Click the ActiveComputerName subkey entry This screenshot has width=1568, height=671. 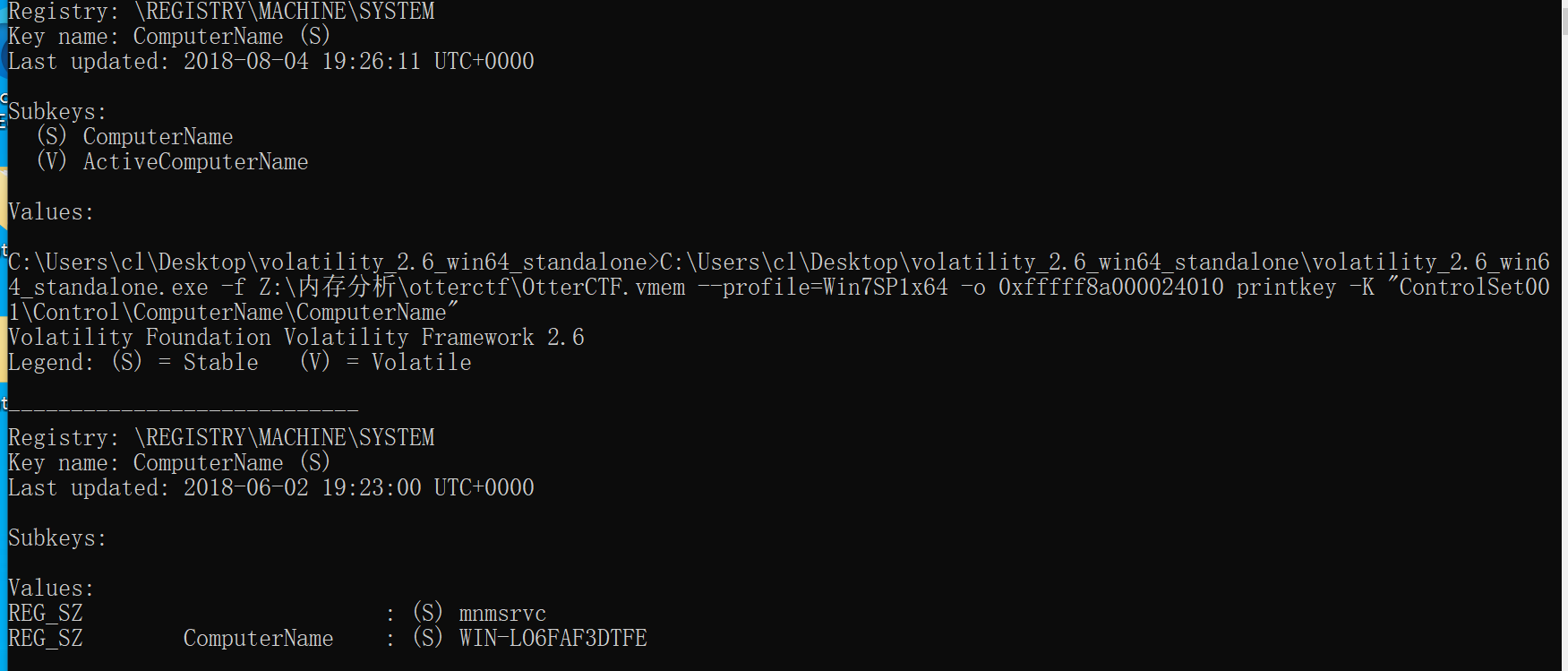pos(195,162)
